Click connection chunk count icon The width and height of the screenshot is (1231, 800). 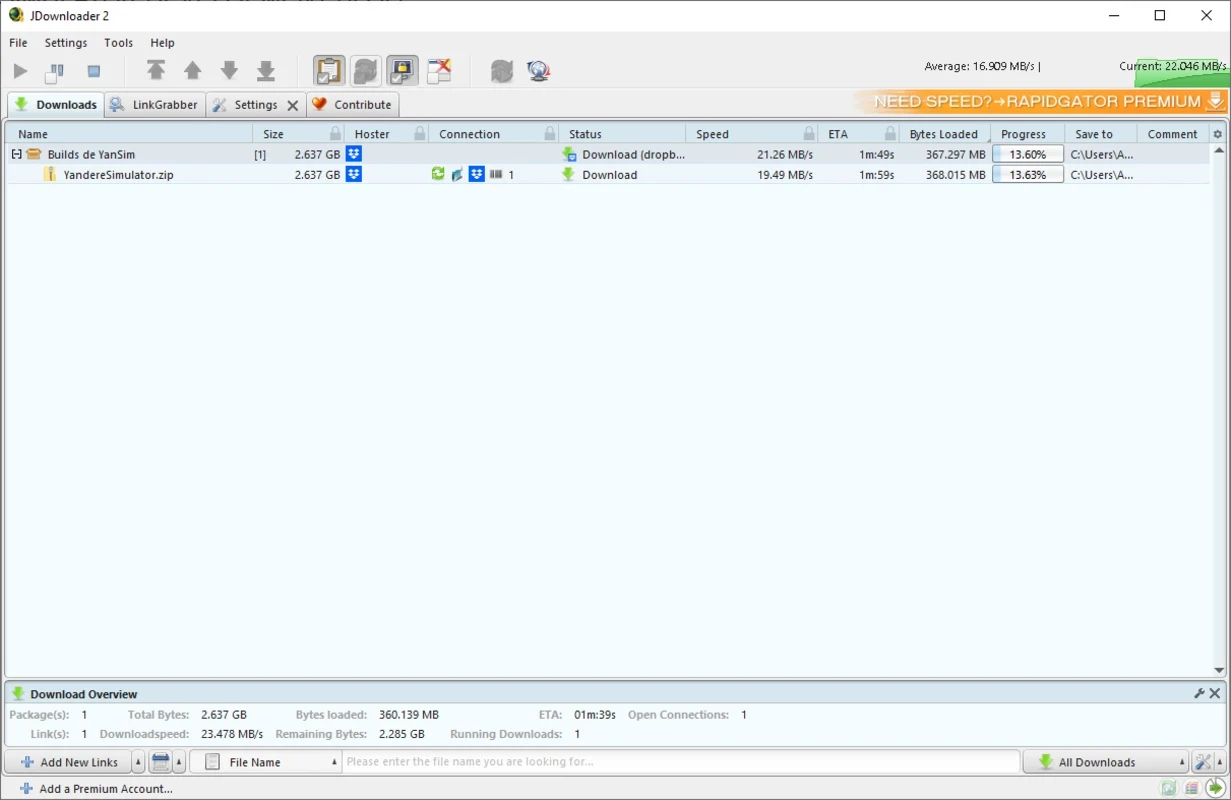pyautogui.click(x=496, y=174)
